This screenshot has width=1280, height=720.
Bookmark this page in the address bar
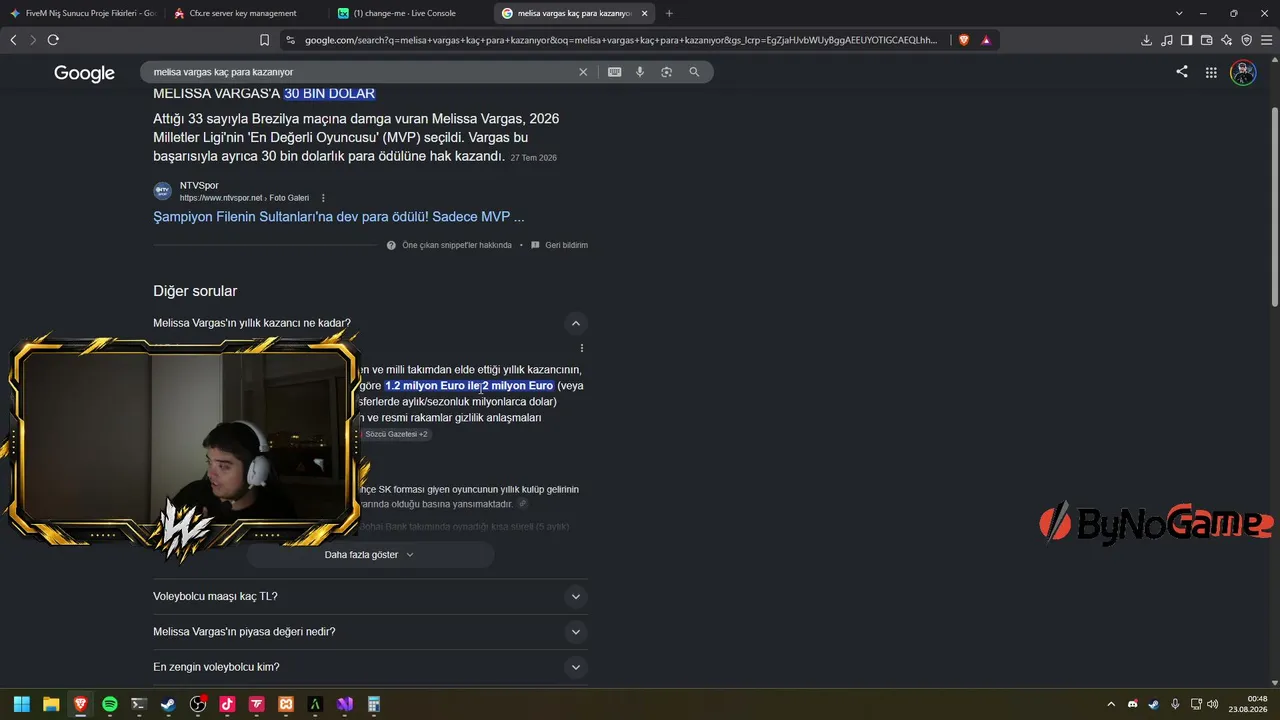tap(264, 40)
